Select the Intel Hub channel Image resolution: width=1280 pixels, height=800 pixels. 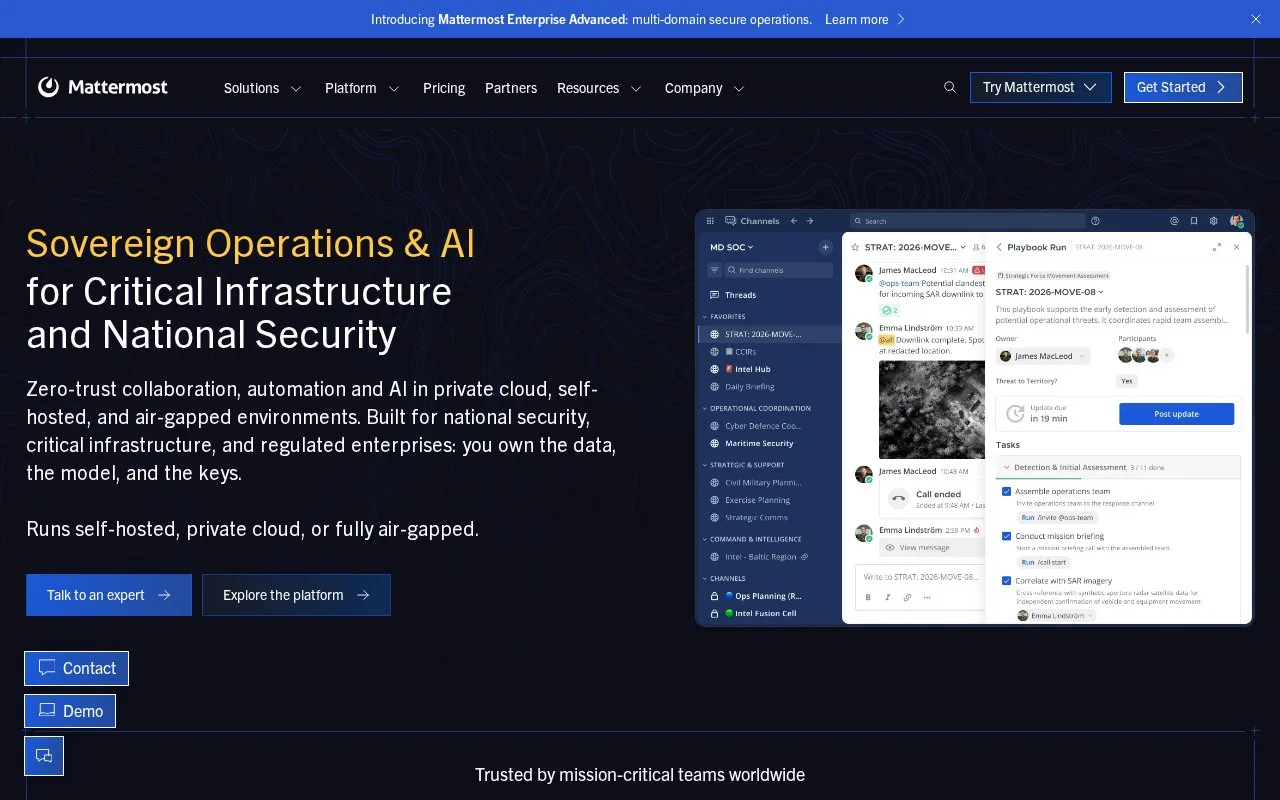pos(770,370)
